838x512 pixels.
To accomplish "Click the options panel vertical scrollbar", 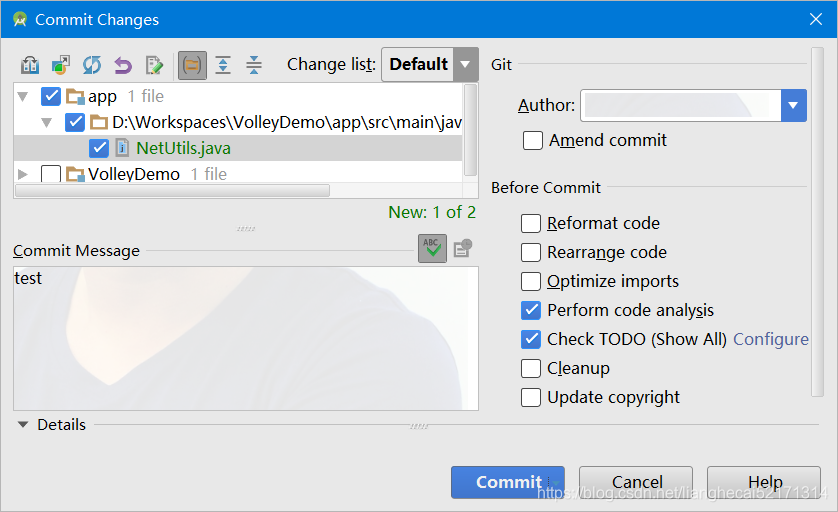I will coord(817,222).
